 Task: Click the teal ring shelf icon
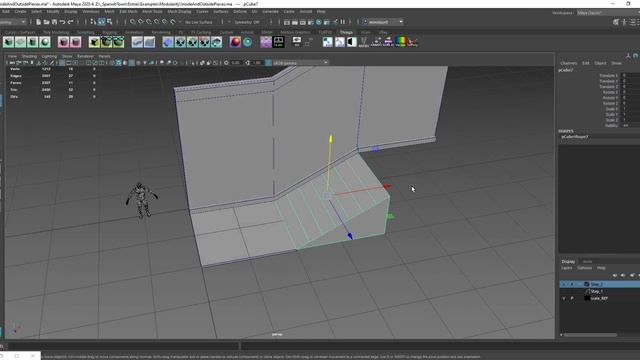pyautogui.click(x=247, y=42)
